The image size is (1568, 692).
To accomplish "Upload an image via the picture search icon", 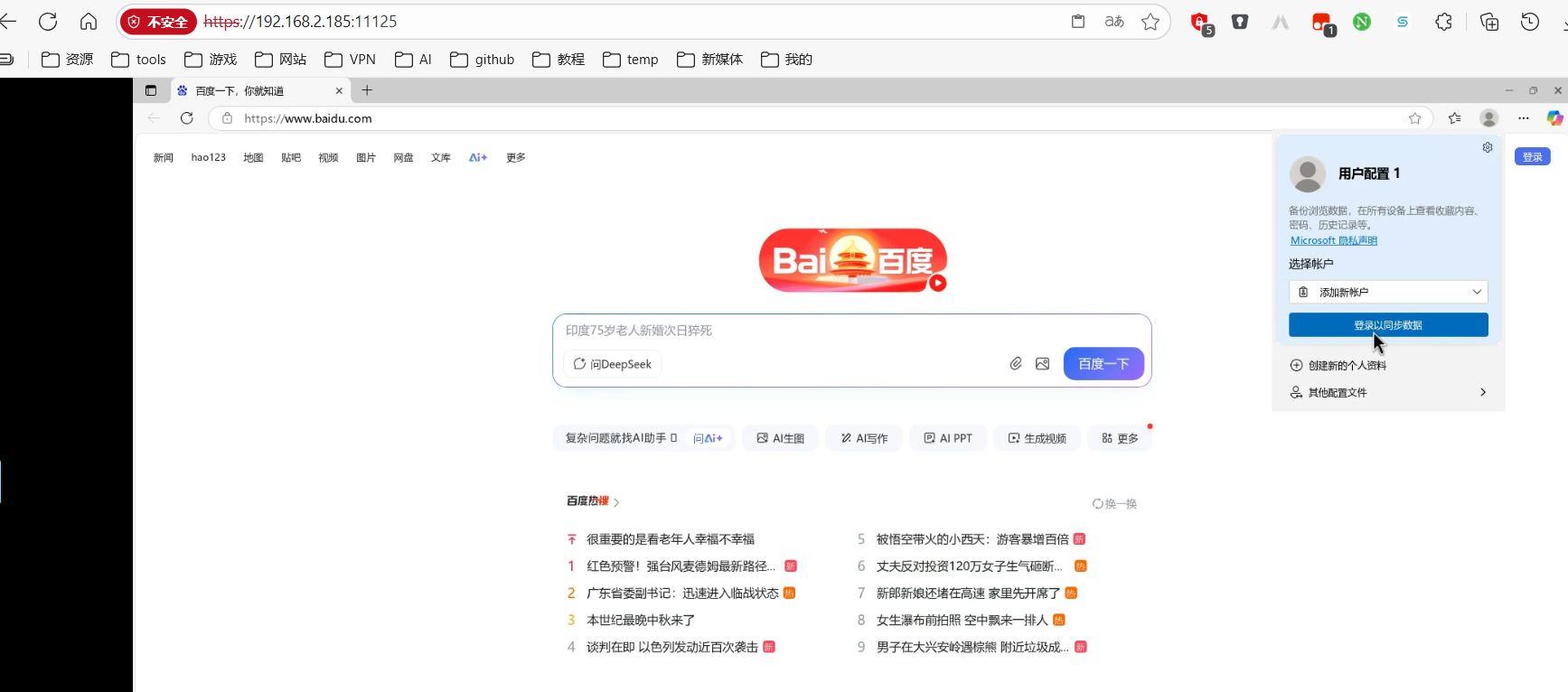I will tap(1043, 364).
